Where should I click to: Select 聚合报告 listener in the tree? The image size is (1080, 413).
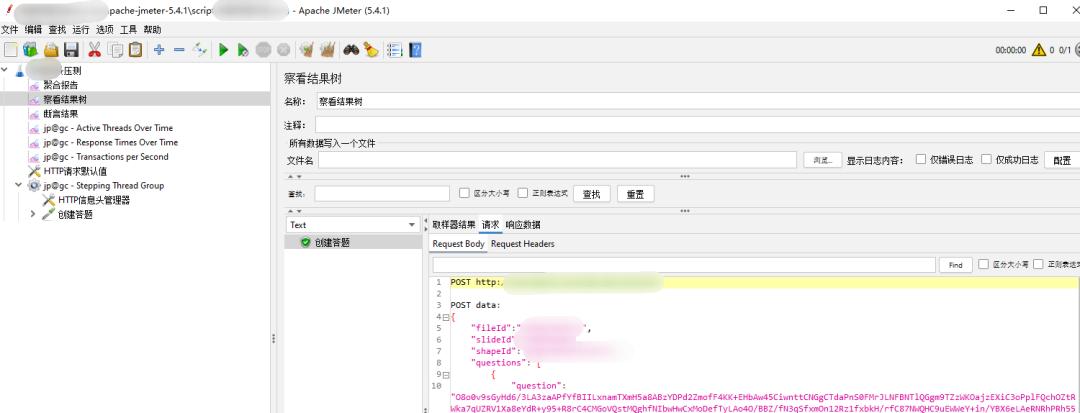tap(61, 85)
